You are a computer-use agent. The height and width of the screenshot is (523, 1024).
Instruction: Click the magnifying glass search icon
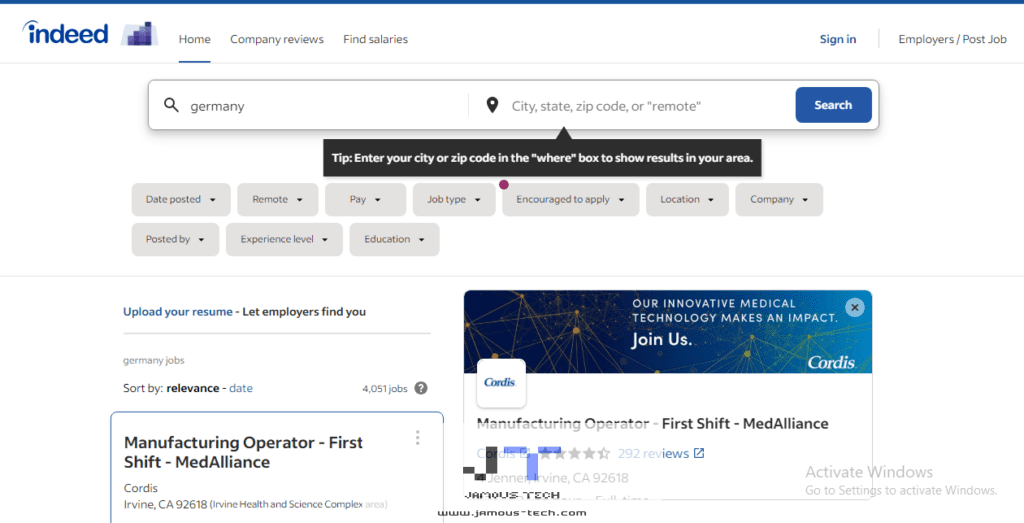171,105
